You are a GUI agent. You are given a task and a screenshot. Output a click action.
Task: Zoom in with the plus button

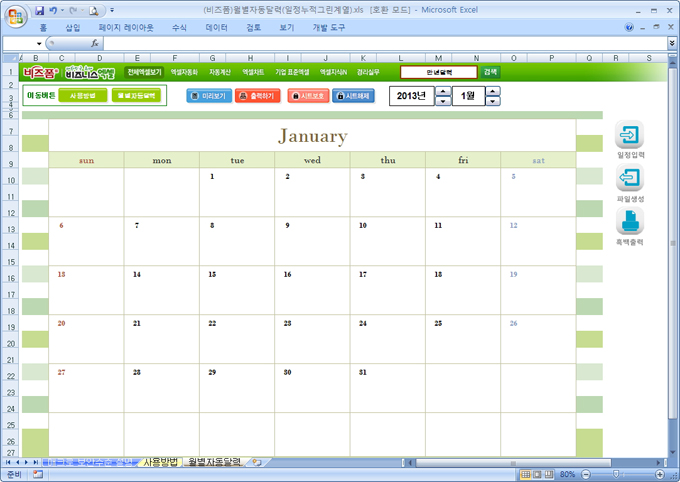click(660, 474)
